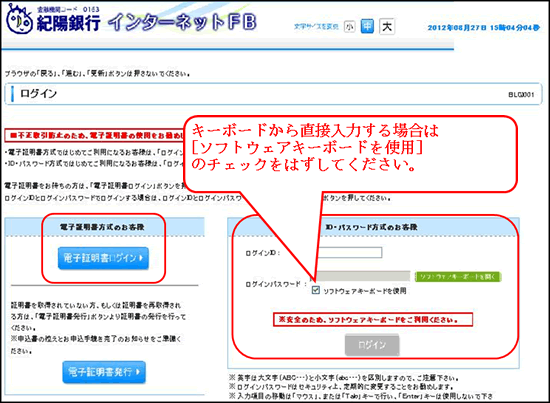The height and width of the screenshot is (403, 550).
Task: Uncheck the ソフトウェアキーボードを使用 checkbox
Action: coord(316,290)
